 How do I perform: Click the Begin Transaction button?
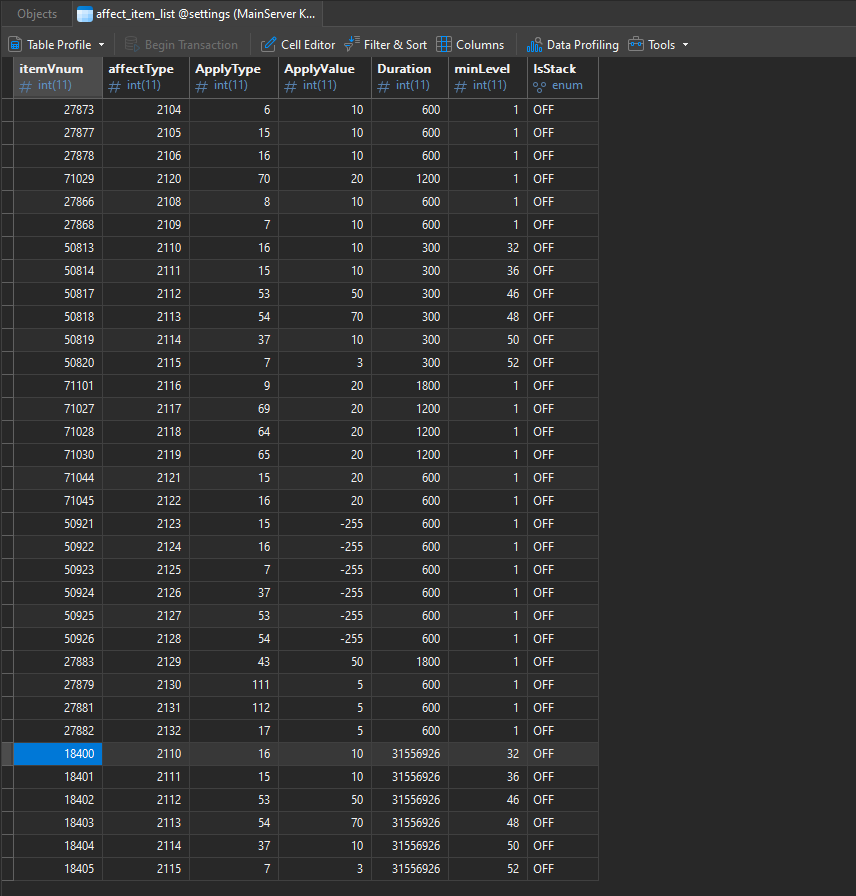(x=181, y=45)
